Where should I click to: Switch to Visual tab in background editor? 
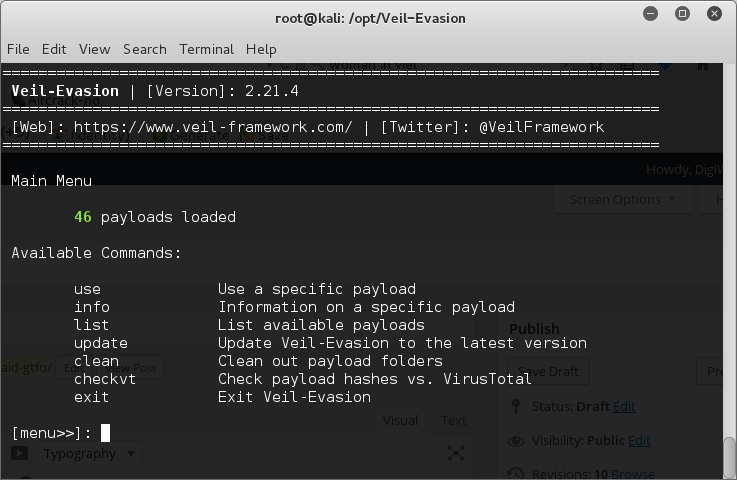pyautogui.click(x=400, y=420)
